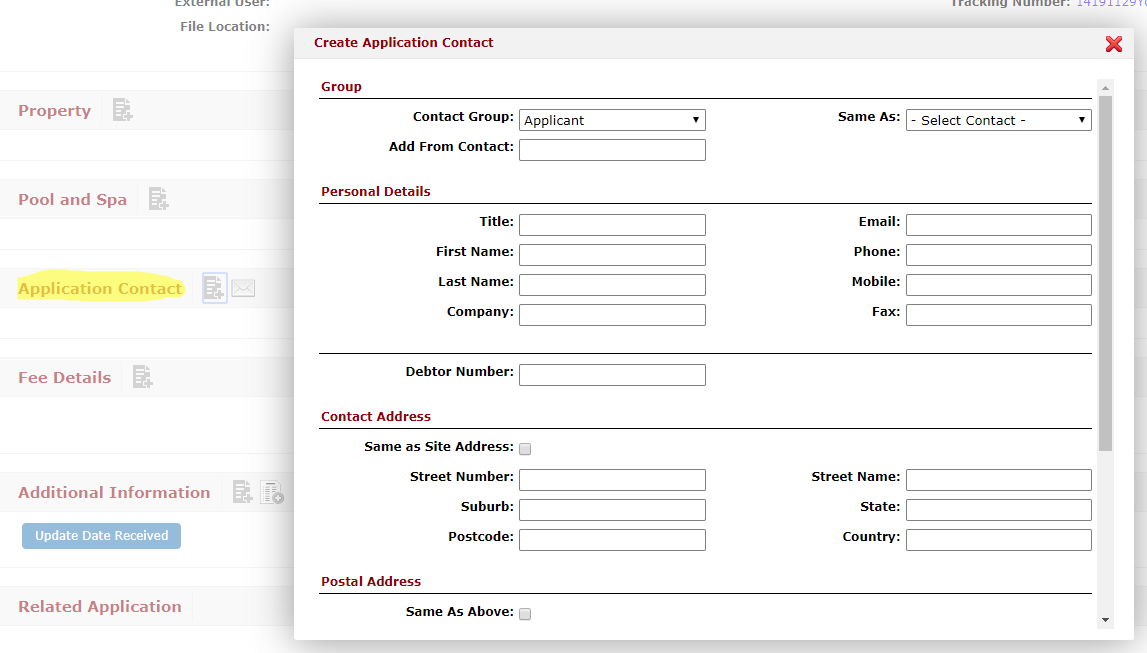1147x653 pixels.
Task: Select the Debtor Number input box
Action: pyautogui.click(x=612, y=375)
